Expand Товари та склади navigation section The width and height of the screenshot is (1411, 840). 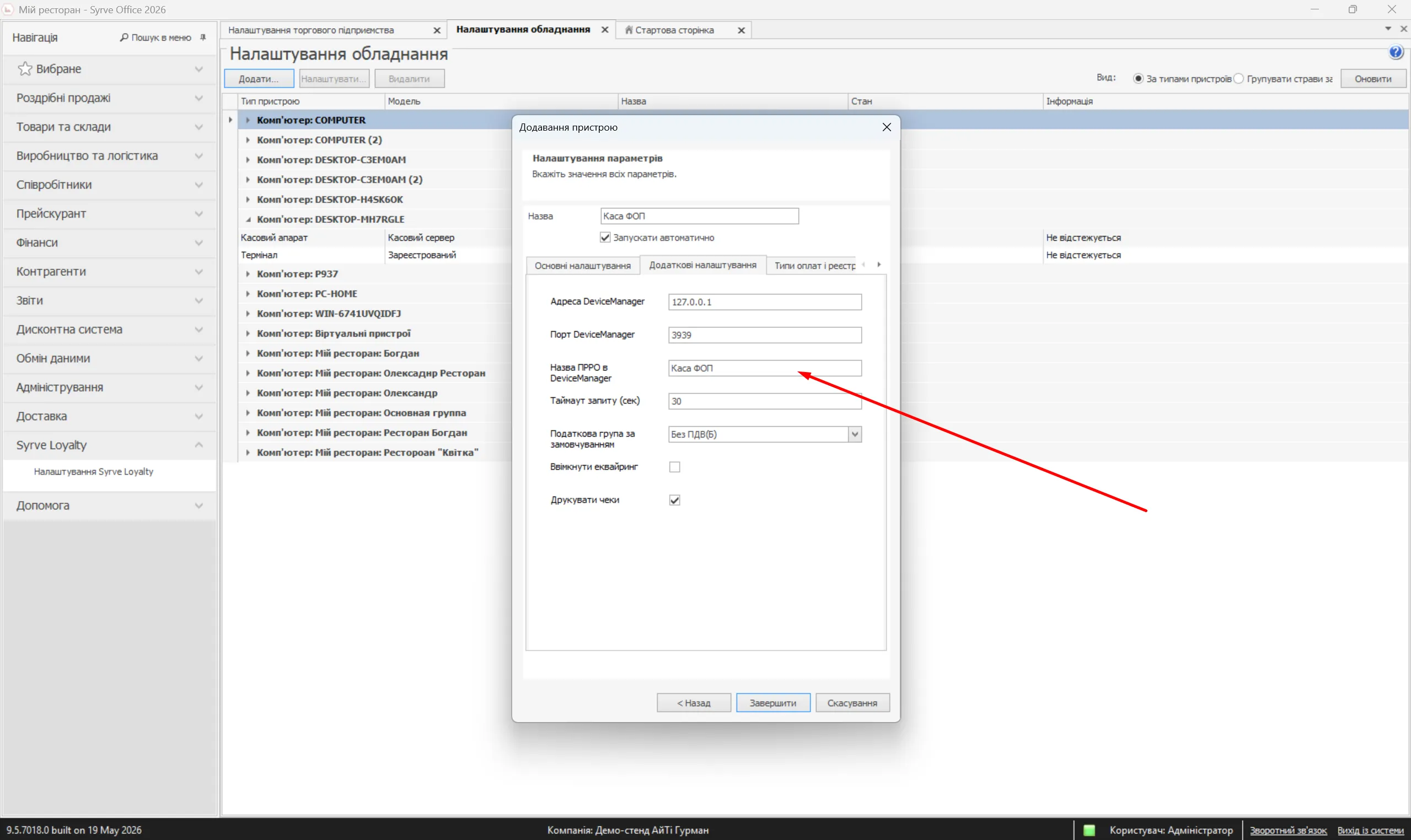coord(109,127)
